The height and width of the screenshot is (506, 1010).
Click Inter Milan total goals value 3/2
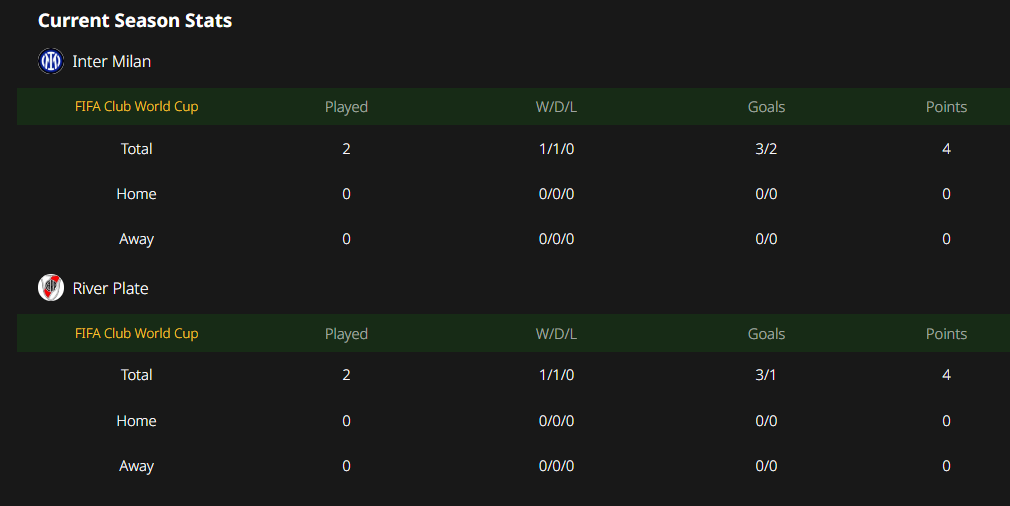pos(767,149)
